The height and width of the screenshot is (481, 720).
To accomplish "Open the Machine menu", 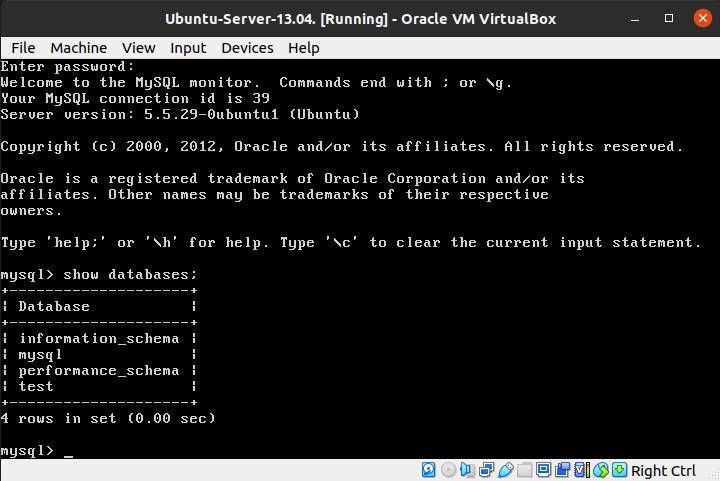I will 79,48.
